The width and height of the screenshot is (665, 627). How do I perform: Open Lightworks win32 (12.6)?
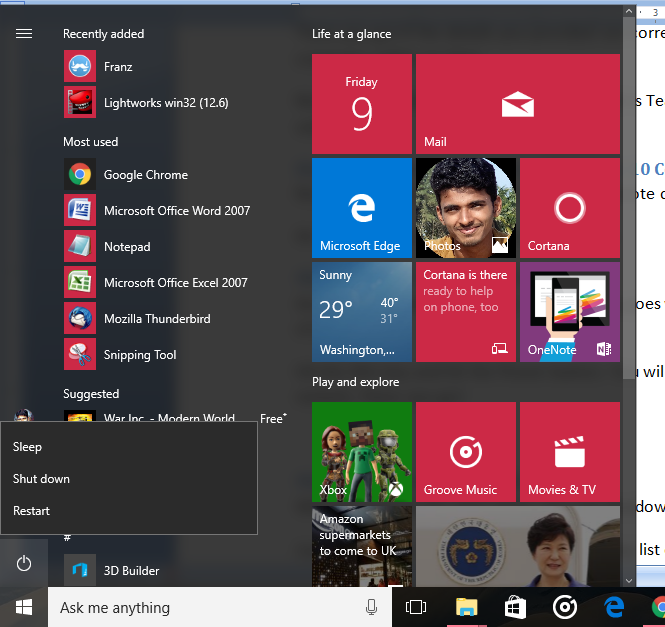pos(176,103)
